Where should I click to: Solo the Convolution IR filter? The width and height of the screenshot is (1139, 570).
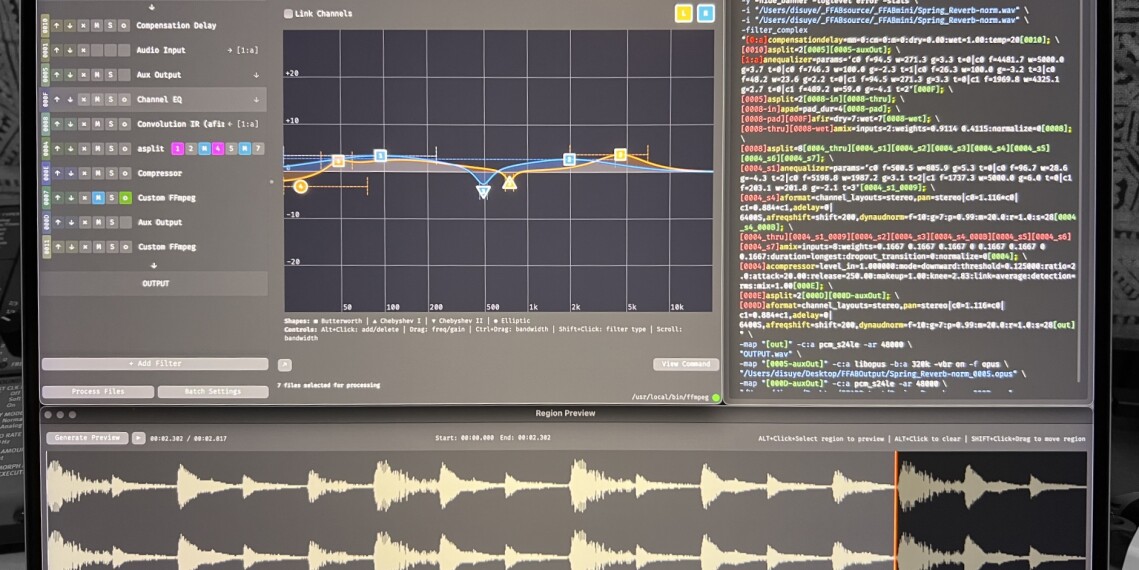[110, 124]
